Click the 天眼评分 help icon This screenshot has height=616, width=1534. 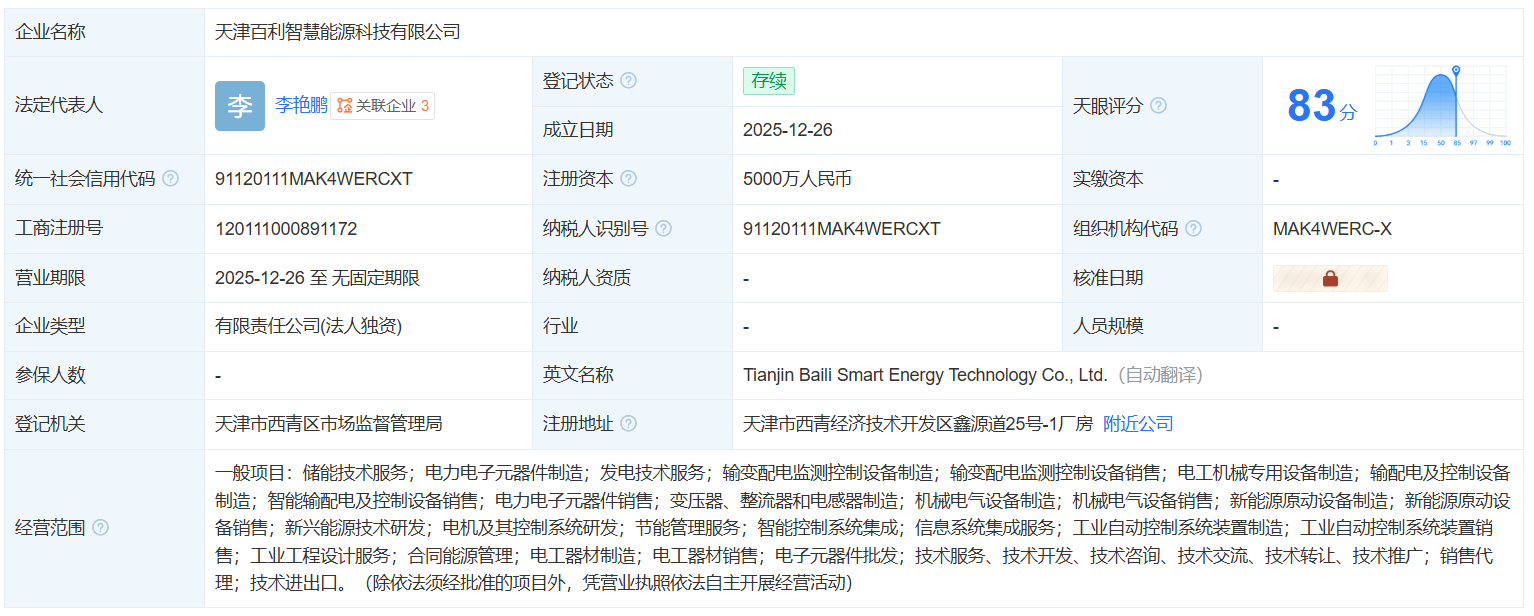point(1158,105)
